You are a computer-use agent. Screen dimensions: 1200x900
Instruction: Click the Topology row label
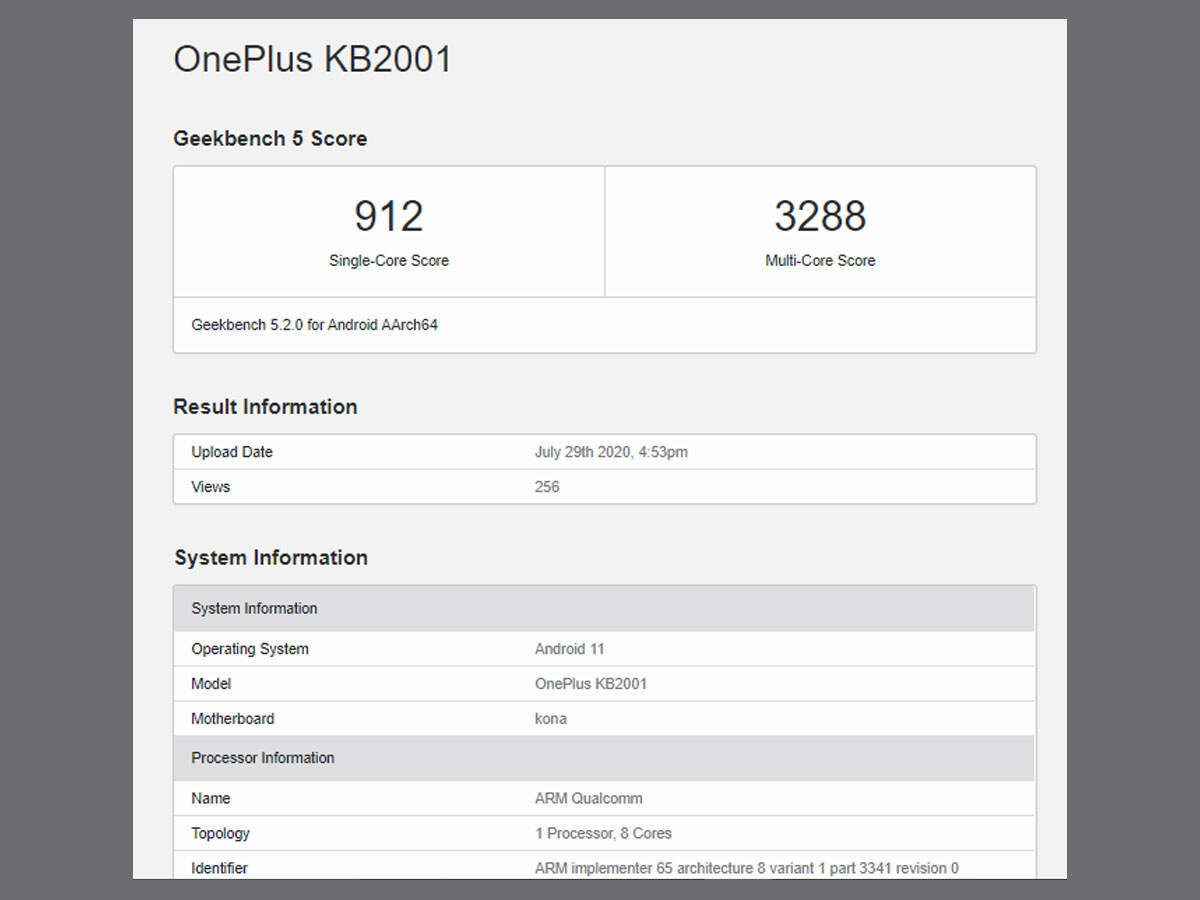[221, 834]
